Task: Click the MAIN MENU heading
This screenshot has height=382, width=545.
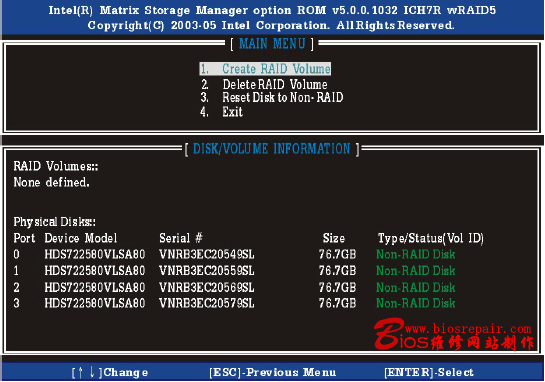Action: [x=272, y=44]
